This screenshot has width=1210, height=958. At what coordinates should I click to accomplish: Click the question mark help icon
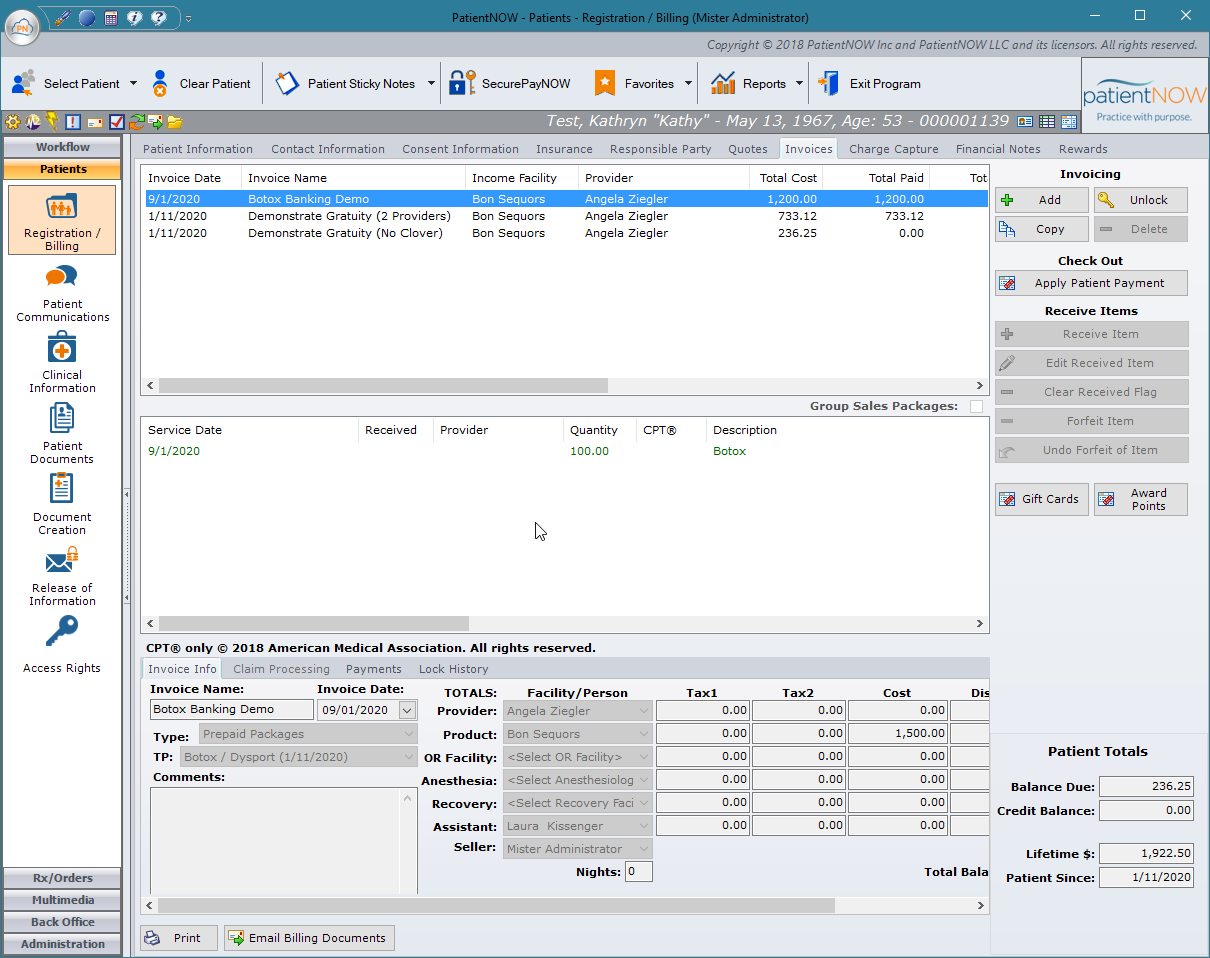click(x=158, y=17)
